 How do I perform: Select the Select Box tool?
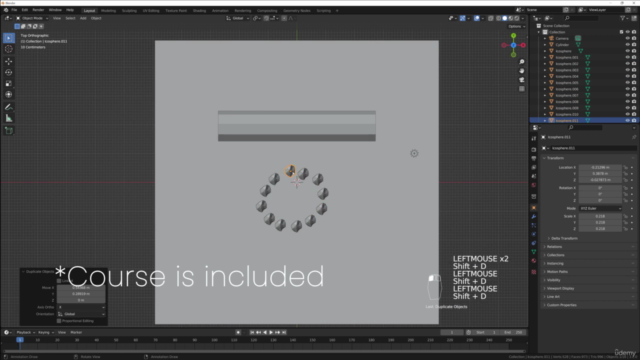(9, 38)
